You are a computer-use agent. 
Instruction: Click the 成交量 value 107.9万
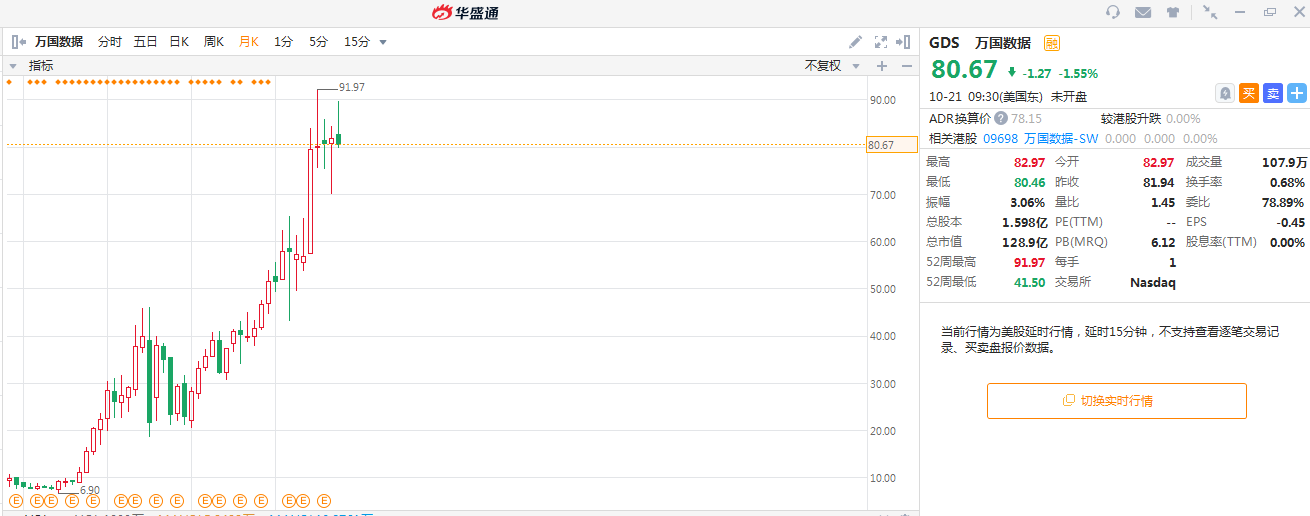click(x=1284, y=162)
